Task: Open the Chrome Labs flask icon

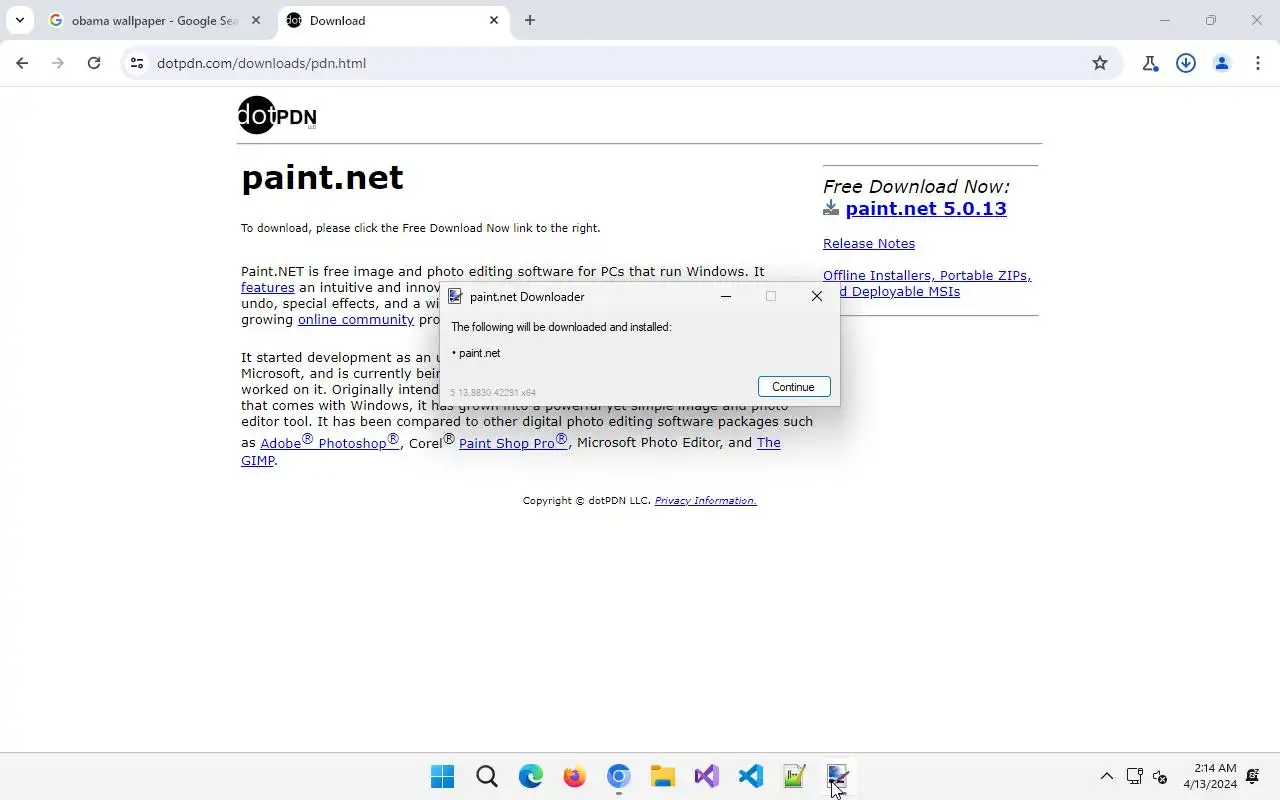Action: (x=1150, y=63)
